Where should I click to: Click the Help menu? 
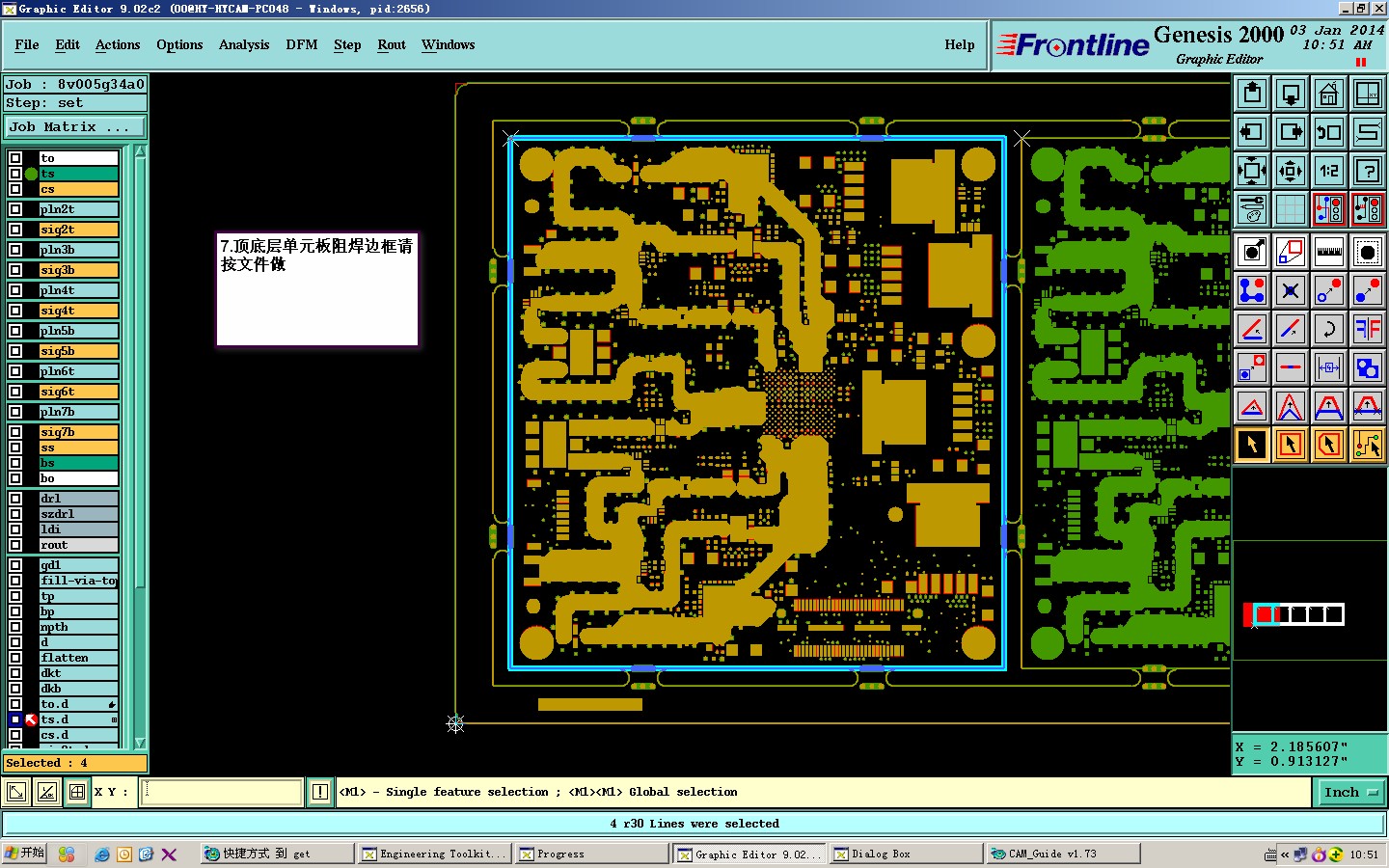click(x=960, y=44)
